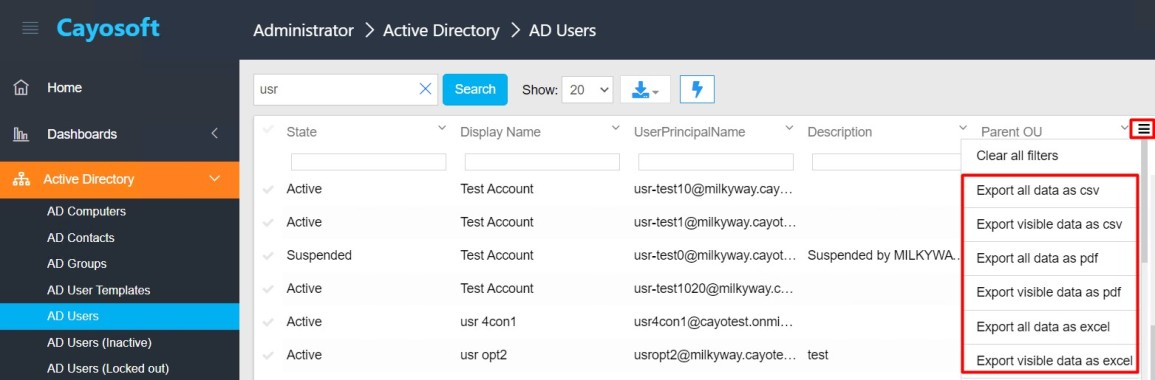Open the Active Directory breadcrumb

click(x=441, y=30)
